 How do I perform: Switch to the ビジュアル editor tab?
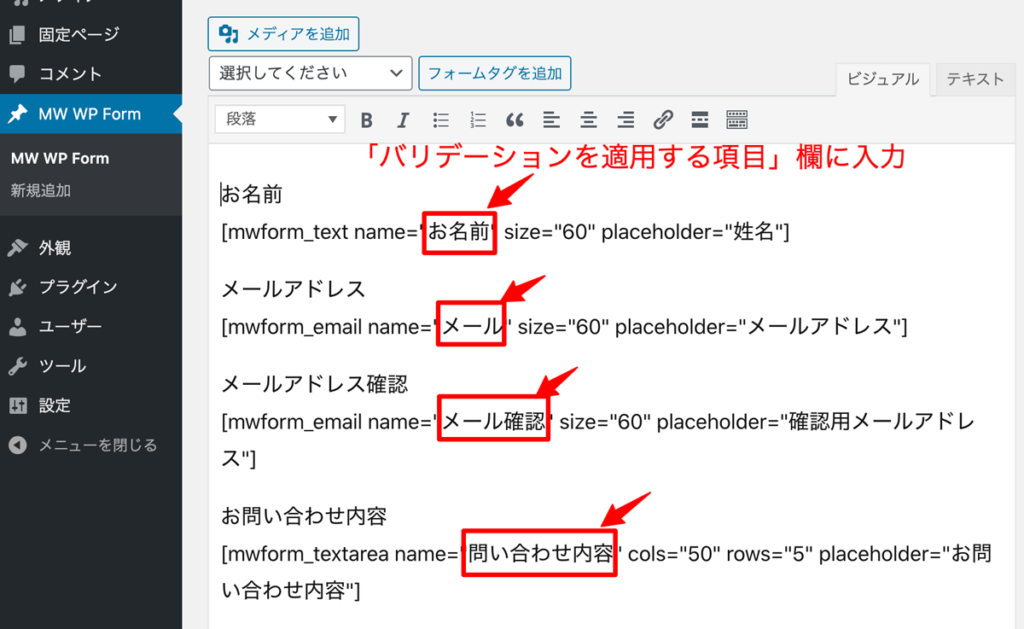click(882, 80)
